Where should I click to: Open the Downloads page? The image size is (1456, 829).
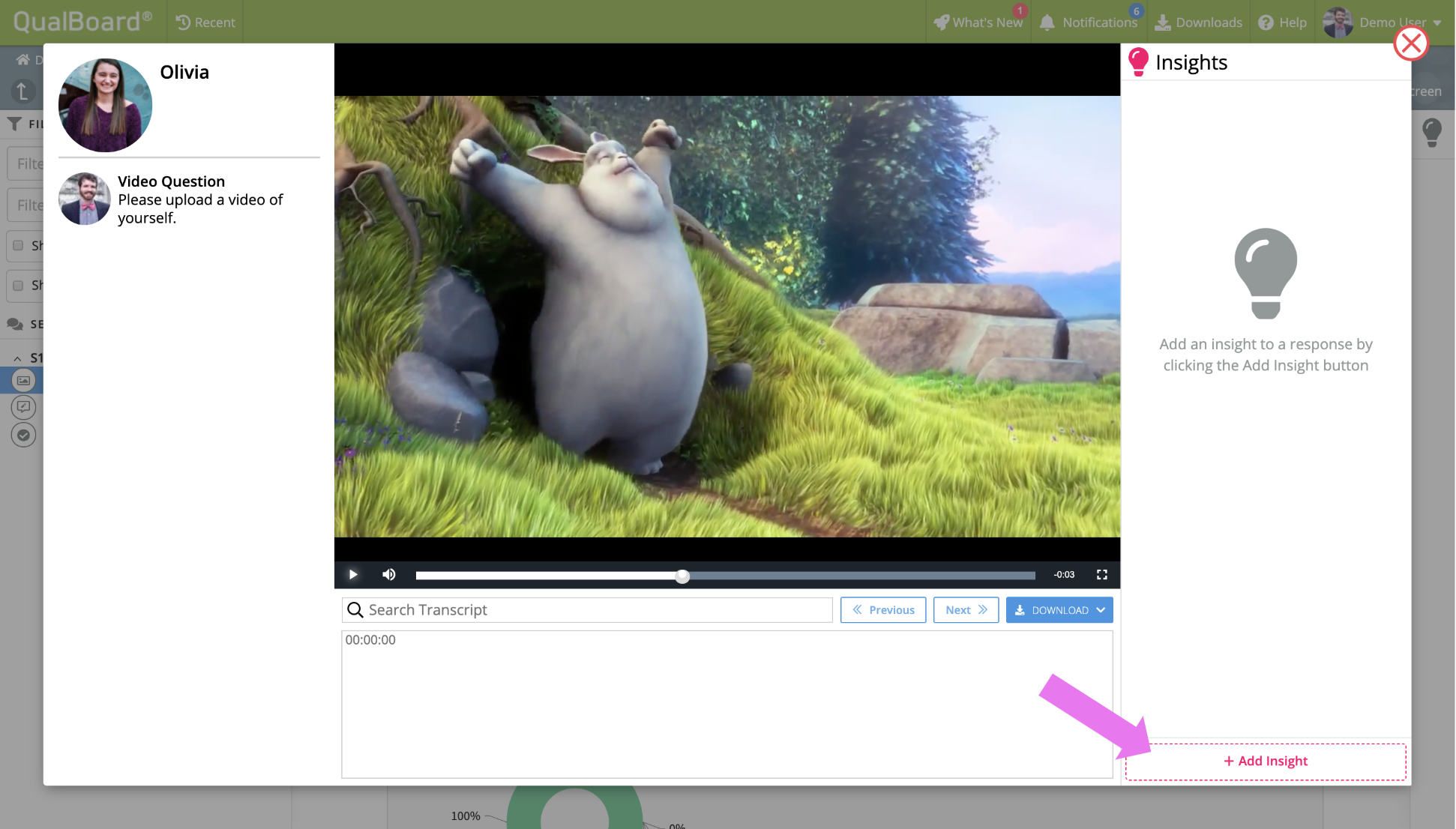tap(1198, 22)
